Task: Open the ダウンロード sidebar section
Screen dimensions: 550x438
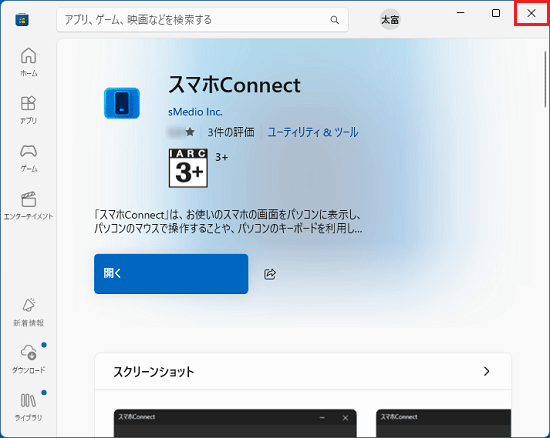Action: (x=28, y=359)
